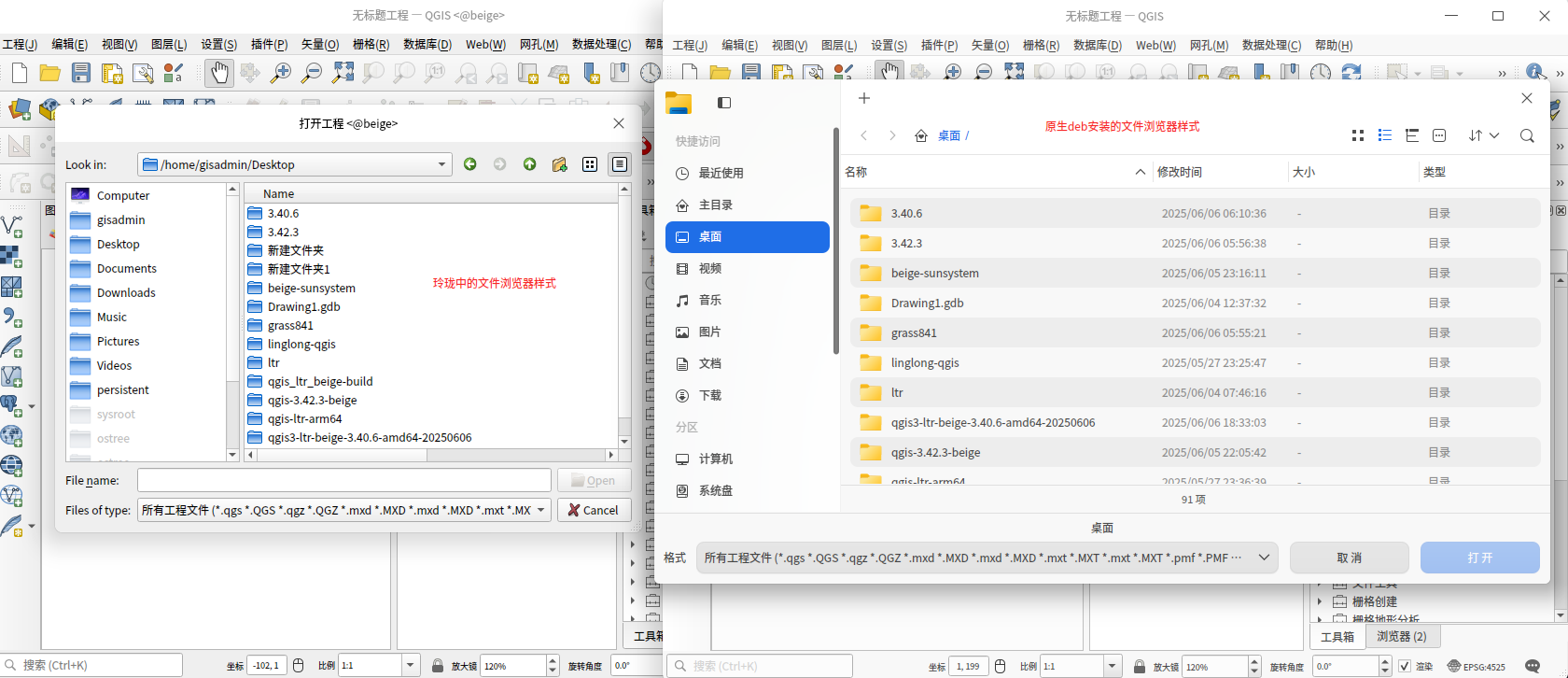Image resolution: width=1568 pixels, height=678 pixels.
Task: Click Refresh icon in right QGIS toolbar
Action: pyautogui.click(x=1351, y=72)
